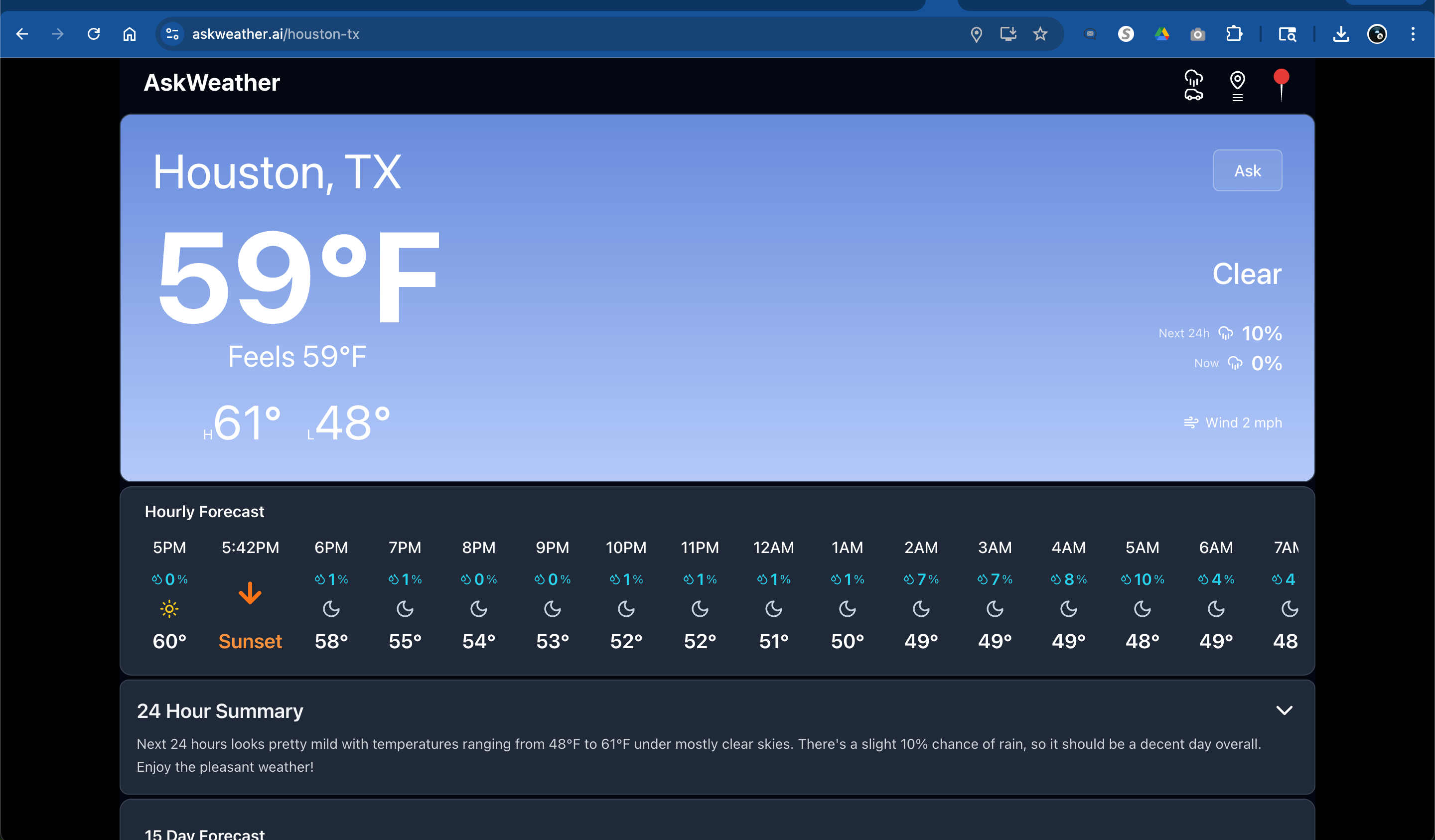1435x840 pixels.
Task: Click the browser location permission icon
Action: click(976, 34)
